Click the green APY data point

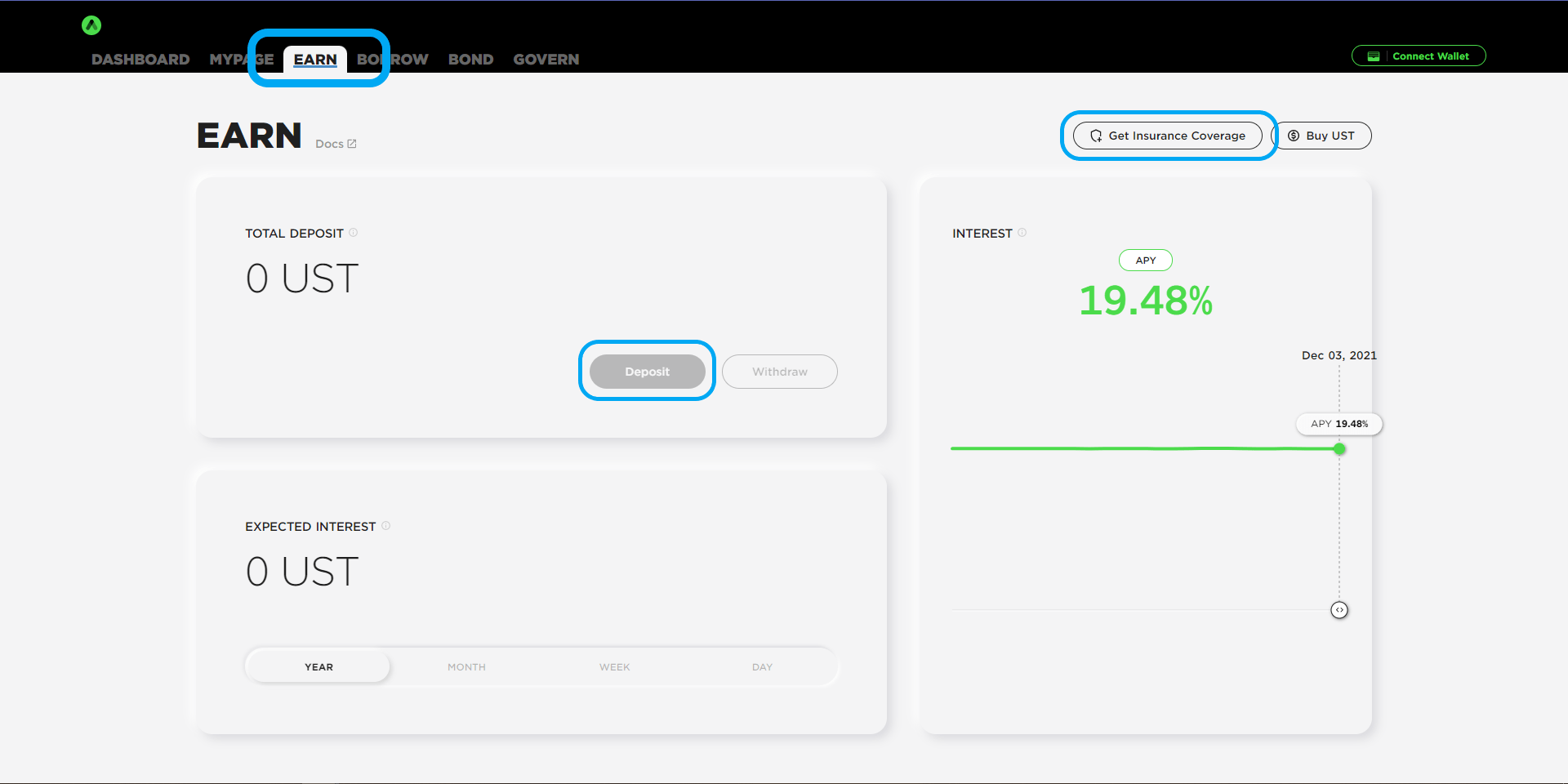(x=1339, y=448)
